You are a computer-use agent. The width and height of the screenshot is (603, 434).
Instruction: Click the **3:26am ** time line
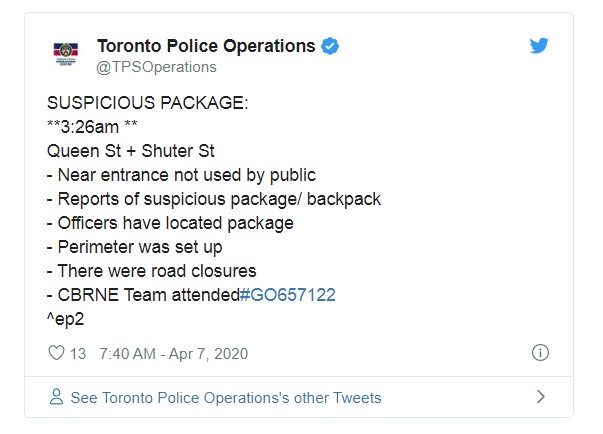pyautogui.click(x=92, y=126)
